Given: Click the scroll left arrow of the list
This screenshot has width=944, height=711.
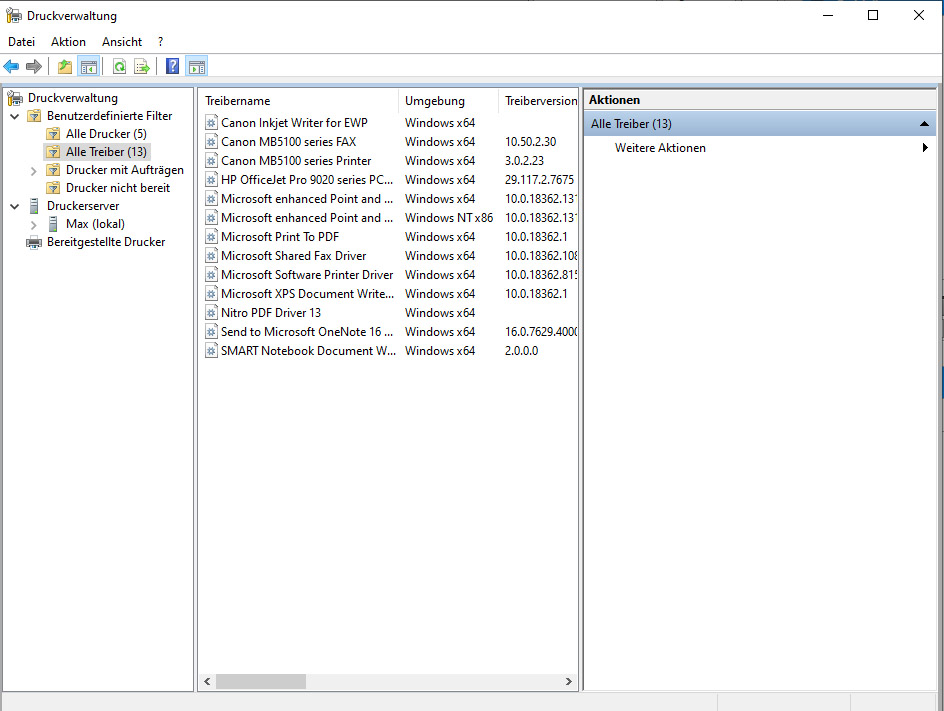Looking at the screenshot, I should [x=207, y=682].
